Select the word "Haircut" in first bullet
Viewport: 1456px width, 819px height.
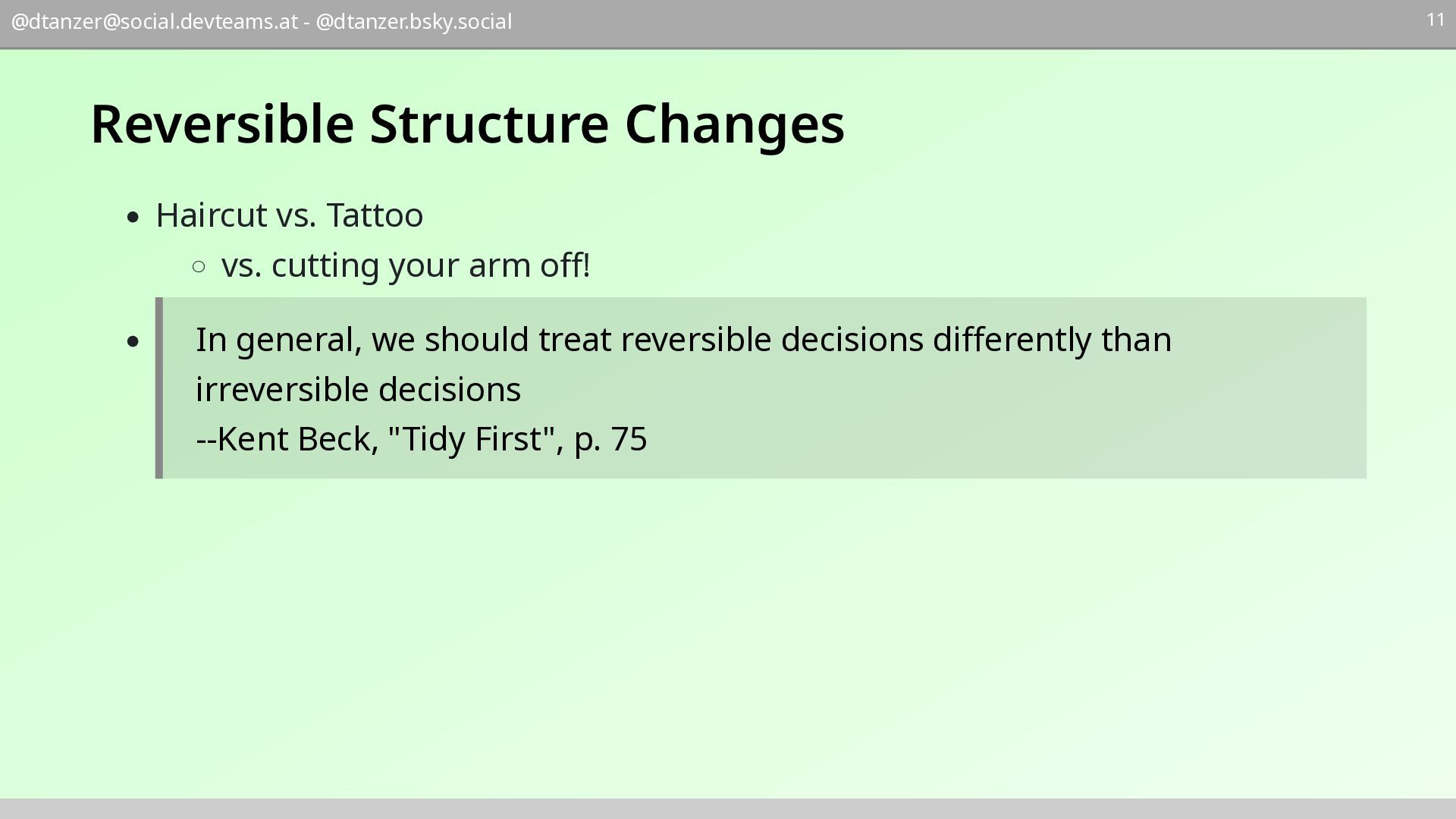211,216
